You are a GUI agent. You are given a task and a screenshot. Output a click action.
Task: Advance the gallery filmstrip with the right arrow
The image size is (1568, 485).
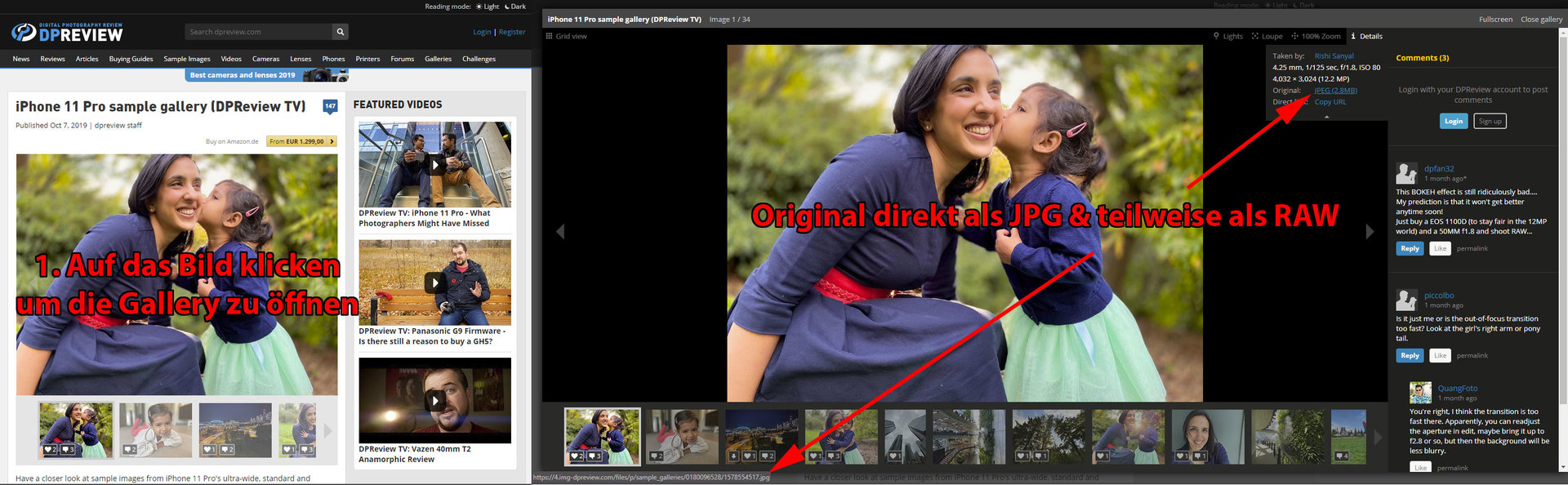(1378, 437)
